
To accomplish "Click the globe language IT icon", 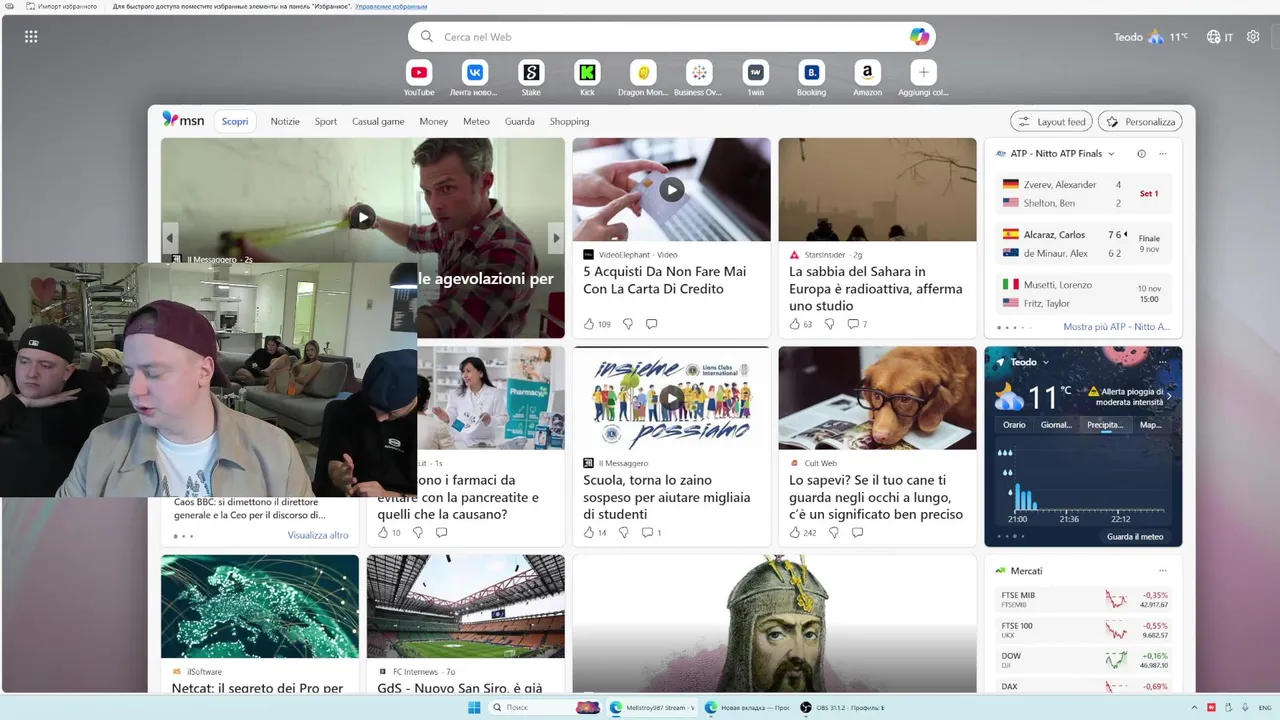I will coord(1219,37).
